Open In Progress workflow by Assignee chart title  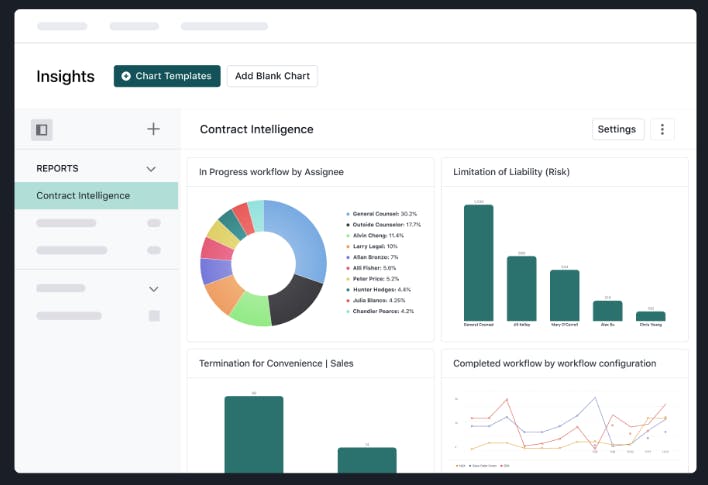271,172
